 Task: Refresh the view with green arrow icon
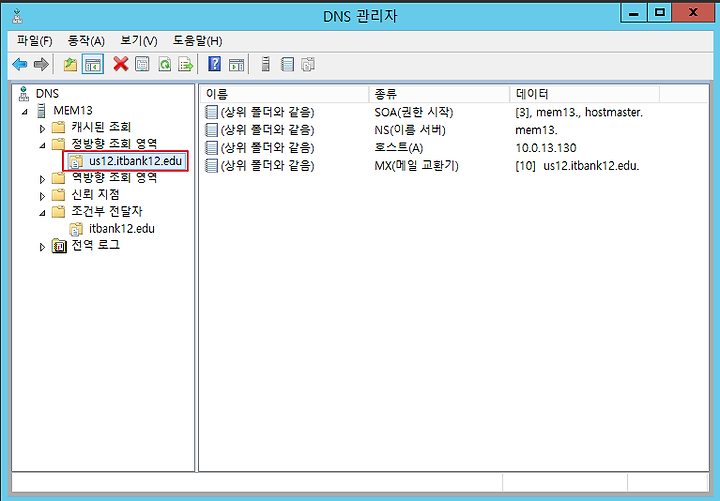point(164,64)
